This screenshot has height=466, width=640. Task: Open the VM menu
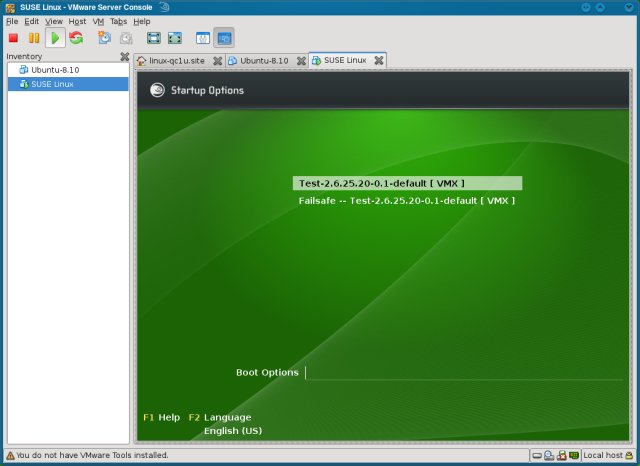(x=98, y=21)
